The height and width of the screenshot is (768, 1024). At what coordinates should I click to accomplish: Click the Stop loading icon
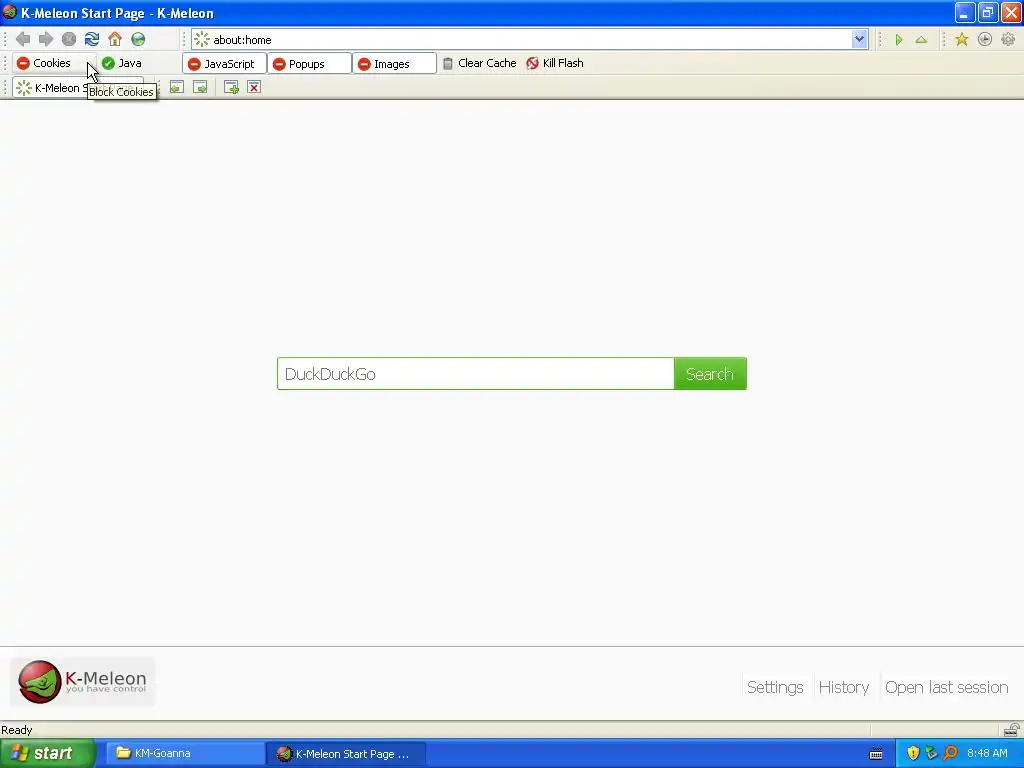pyautogui.click(x=69, y=39)
